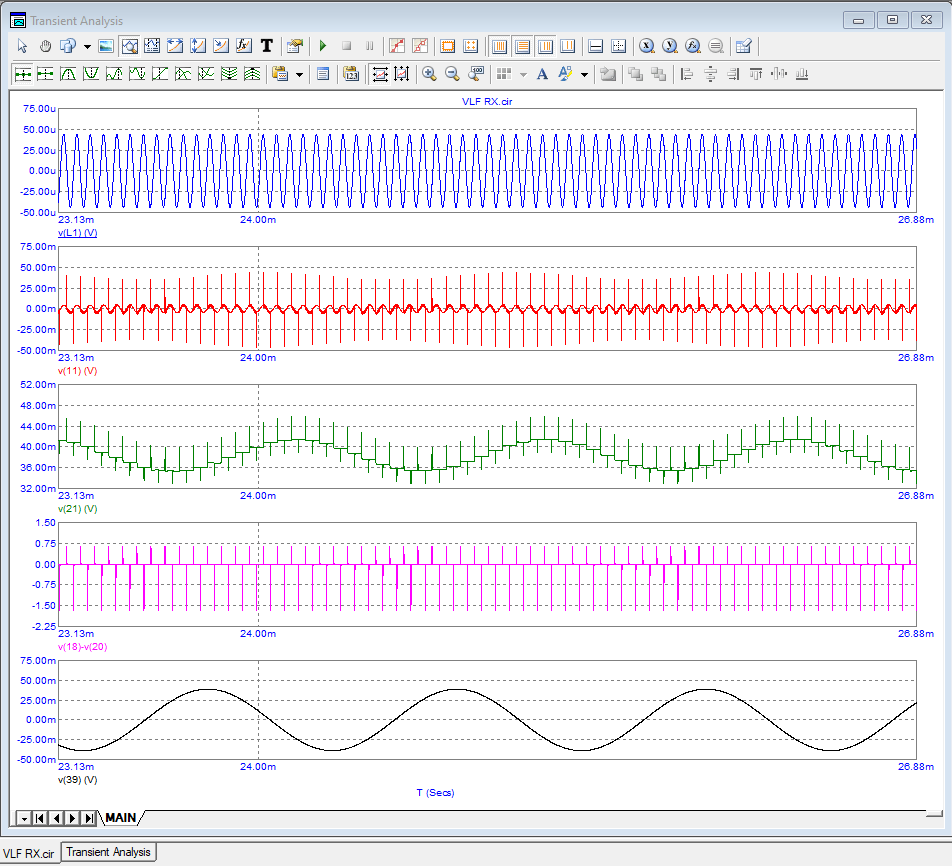This screenshot has width=952, height=866.
Task: Click the Go to performance fx icon
Action: click(693, 46)
